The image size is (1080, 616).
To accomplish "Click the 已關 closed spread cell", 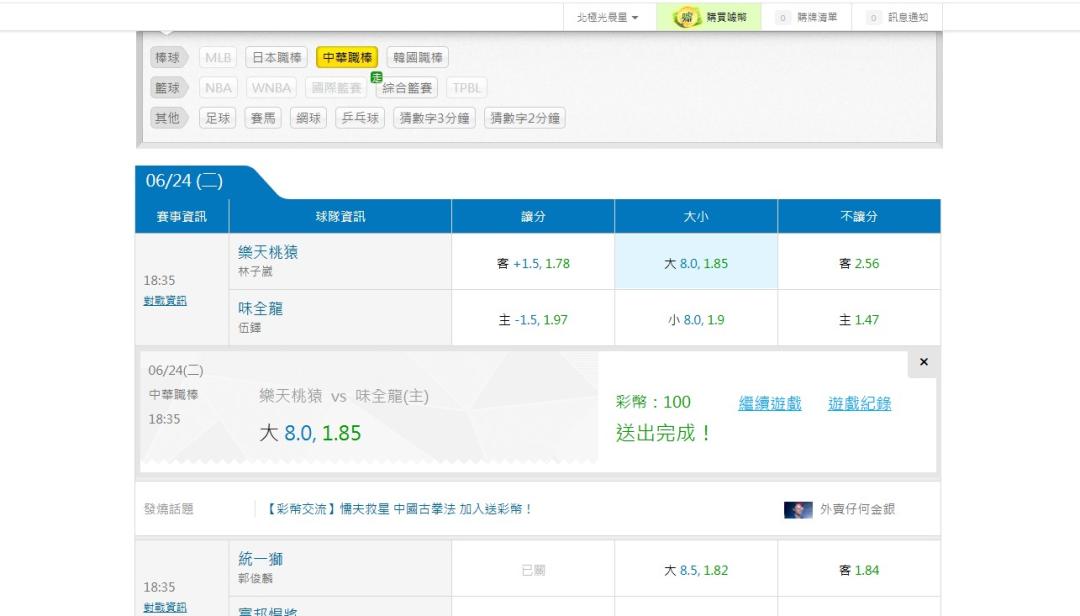I will coord(533,570).
